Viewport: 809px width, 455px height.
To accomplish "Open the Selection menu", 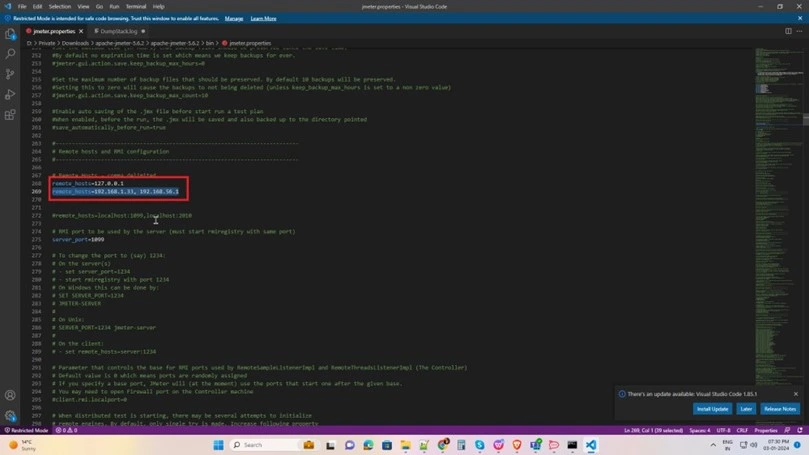I will click(x=60, y=7).
